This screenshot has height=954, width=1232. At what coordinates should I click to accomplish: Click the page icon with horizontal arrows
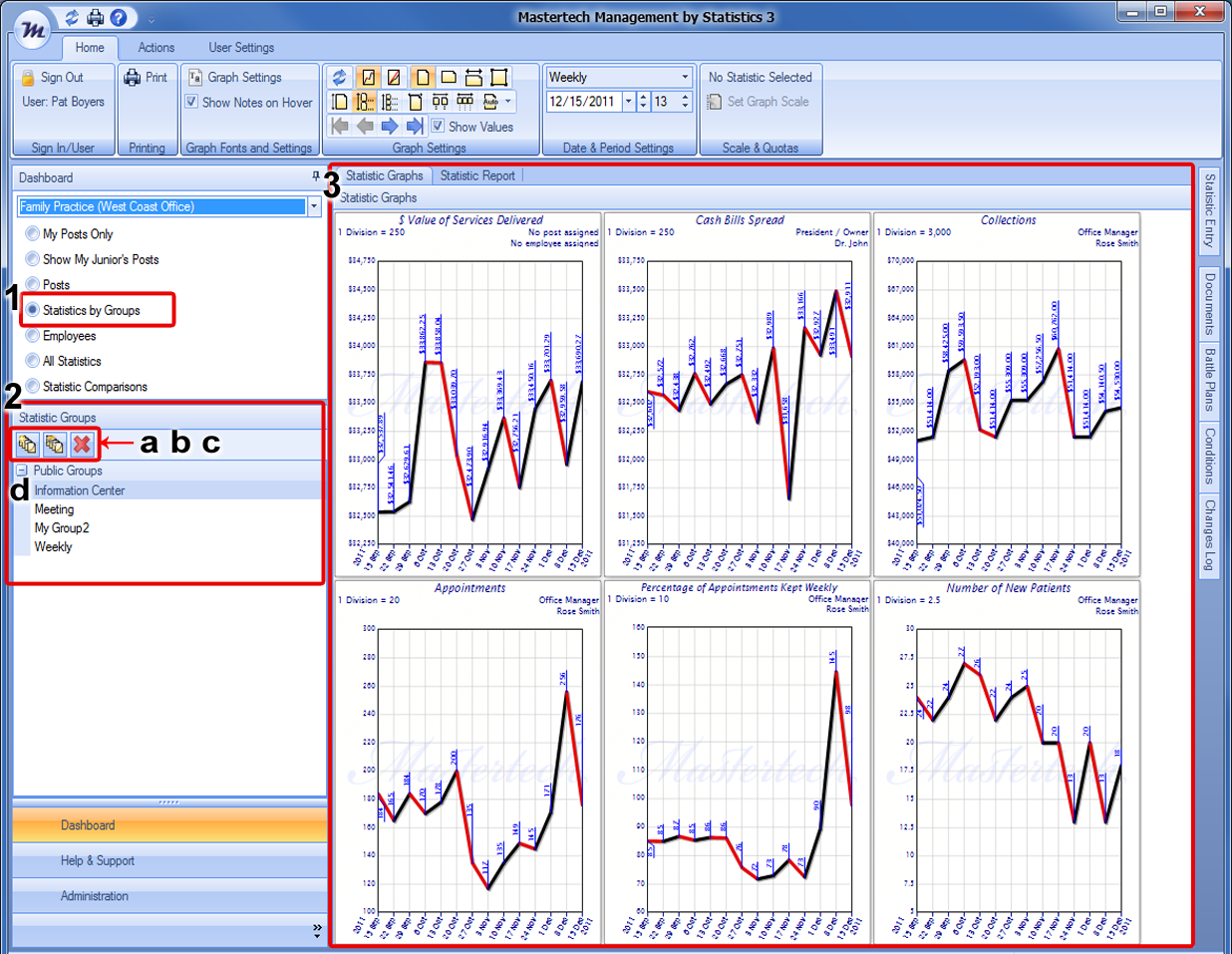point(473,77)
